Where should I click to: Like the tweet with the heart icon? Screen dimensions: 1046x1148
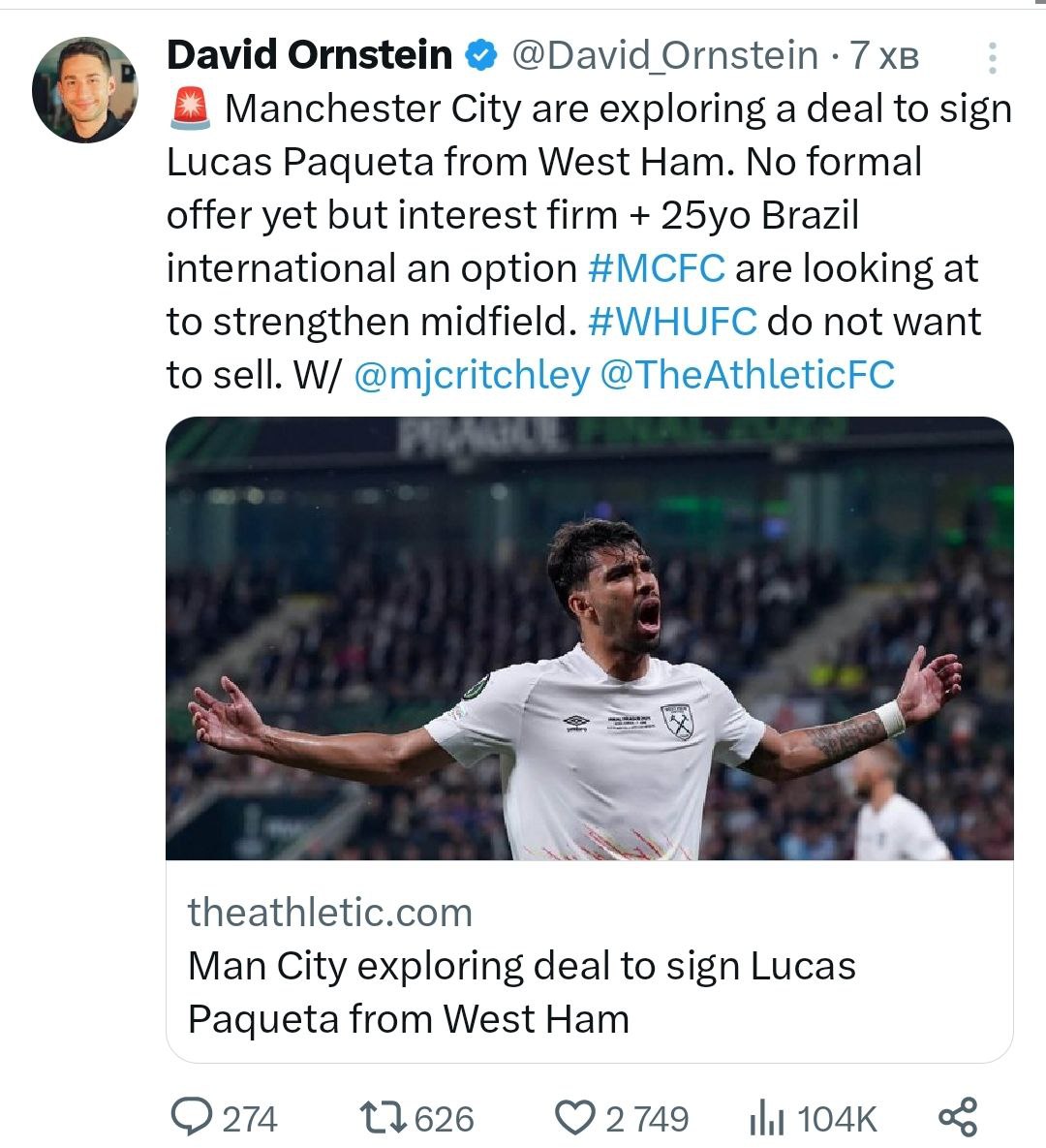(x=575, y=1117)
